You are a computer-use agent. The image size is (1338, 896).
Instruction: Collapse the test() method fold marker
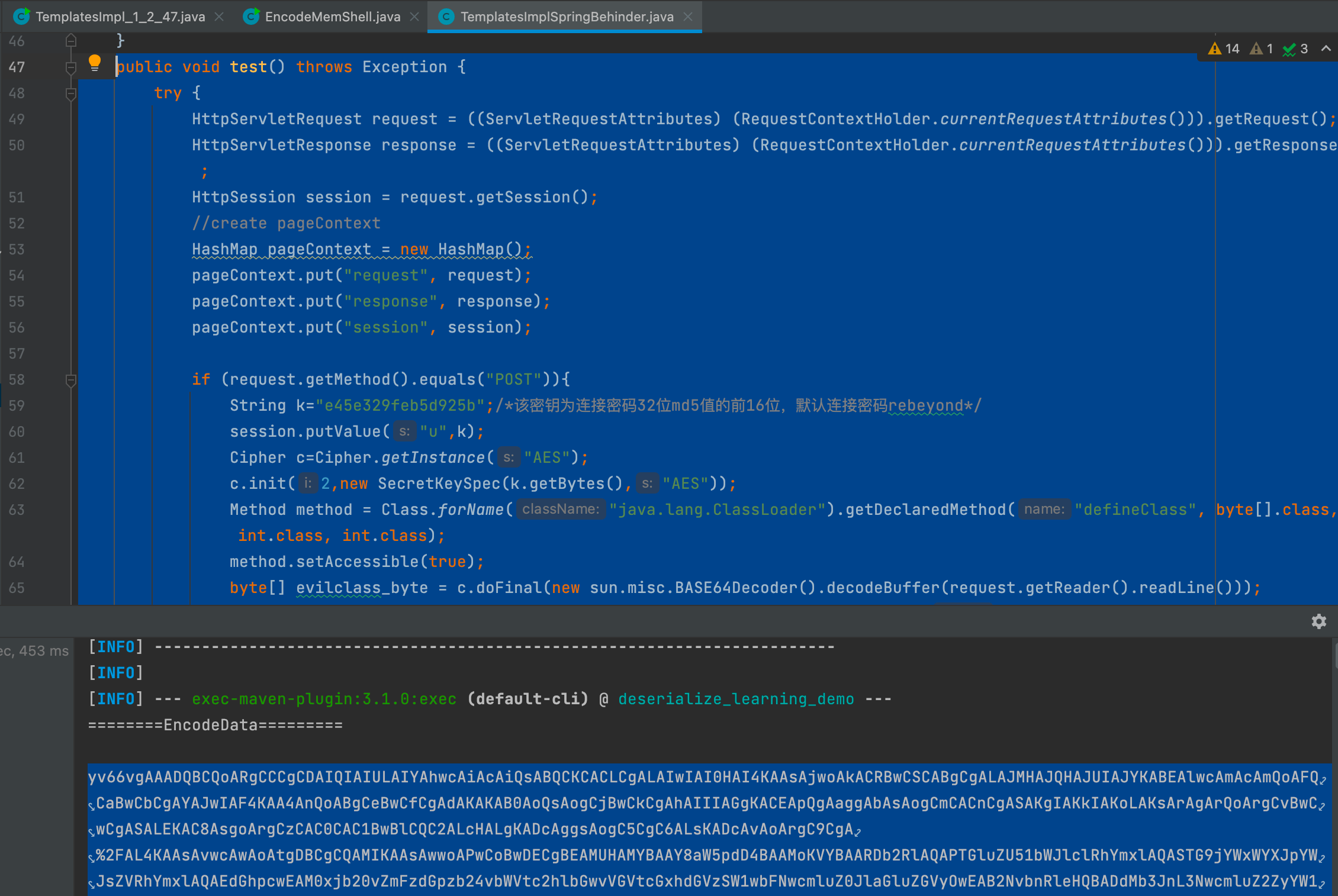tap(71, 67)
